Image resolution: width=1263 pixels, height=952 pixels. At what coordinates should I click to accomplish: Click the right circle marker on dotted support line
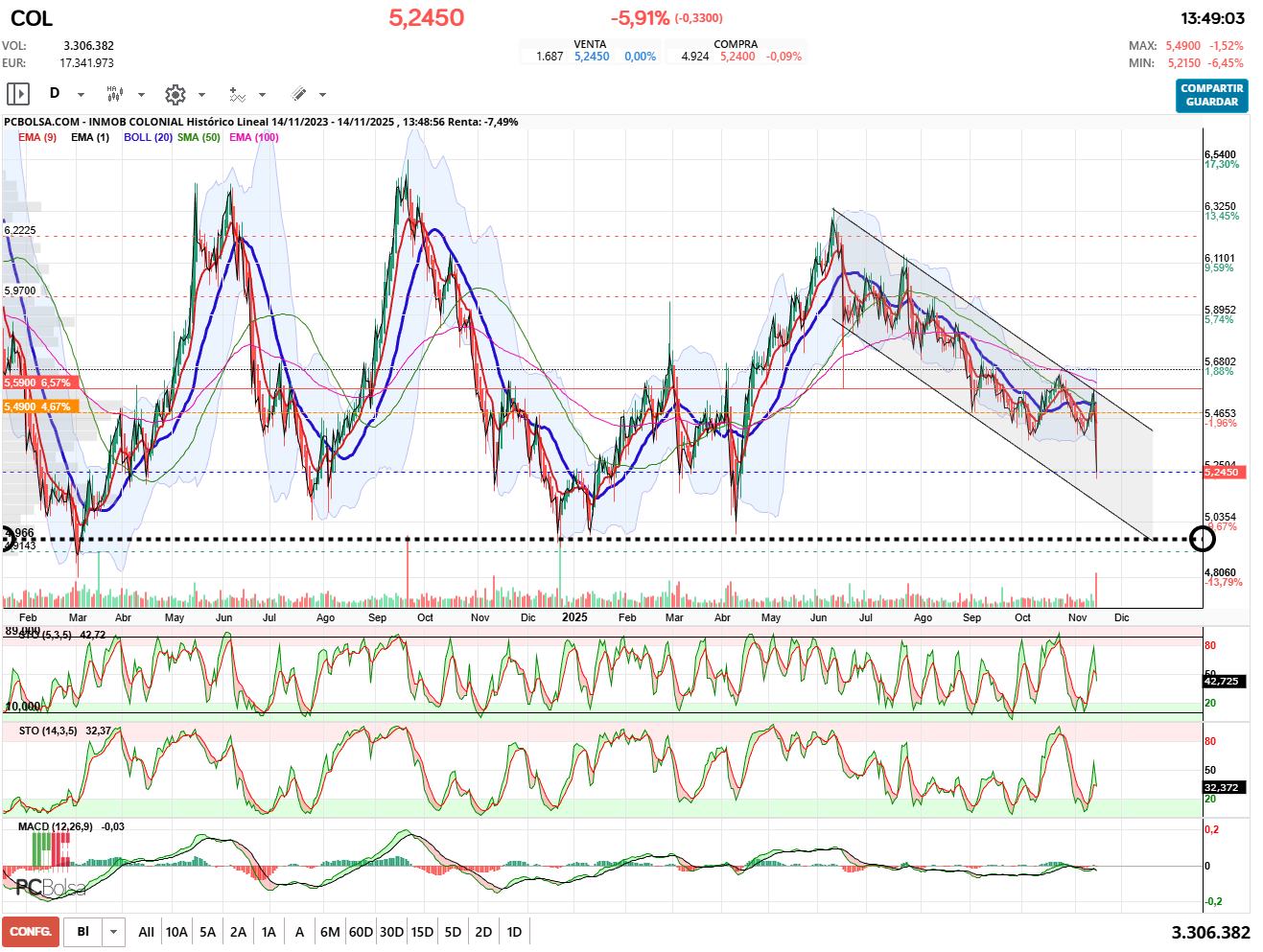tap(1202, 539)
